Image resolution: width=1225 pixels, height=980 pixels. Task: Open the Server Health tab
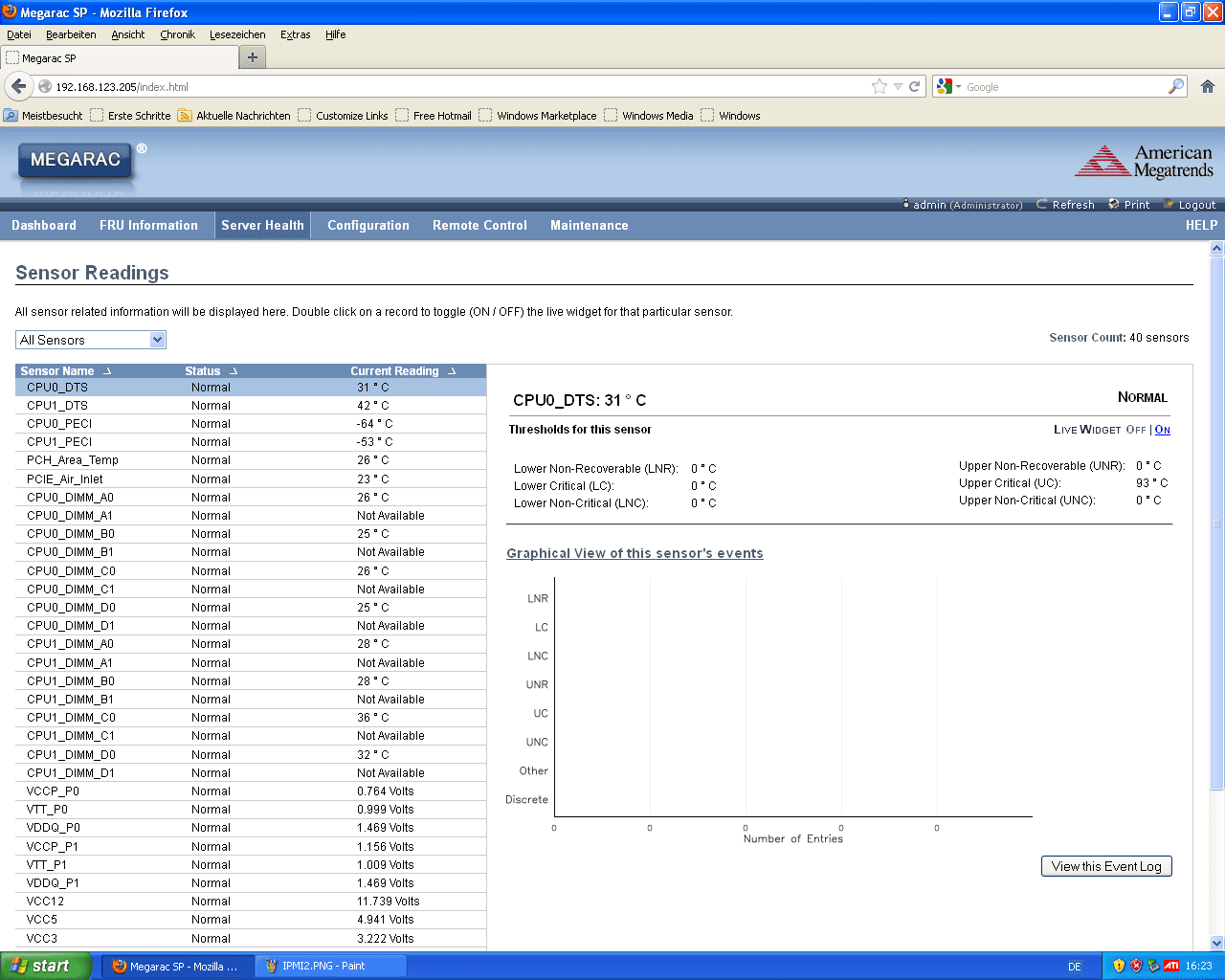(262, 226)
